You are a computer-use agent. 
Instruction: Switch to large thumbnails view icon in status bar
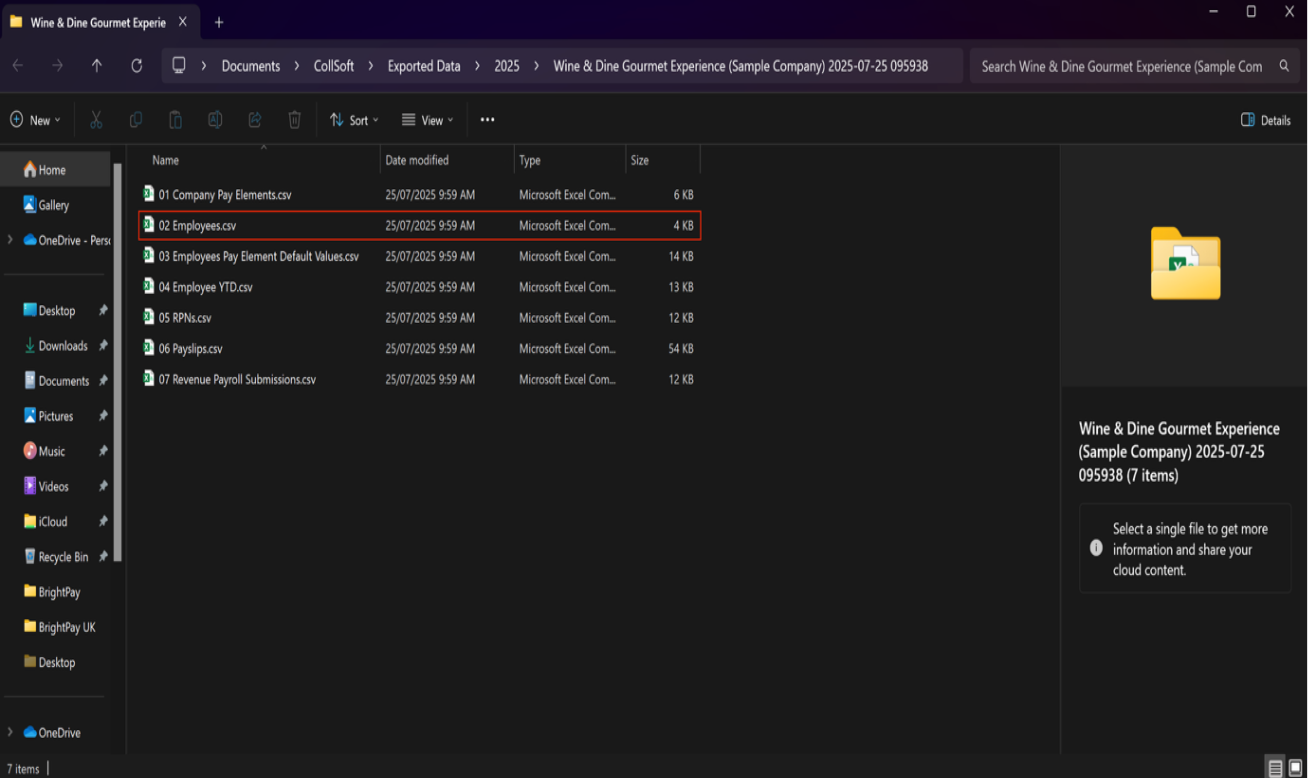click(x=1295, y=768)
